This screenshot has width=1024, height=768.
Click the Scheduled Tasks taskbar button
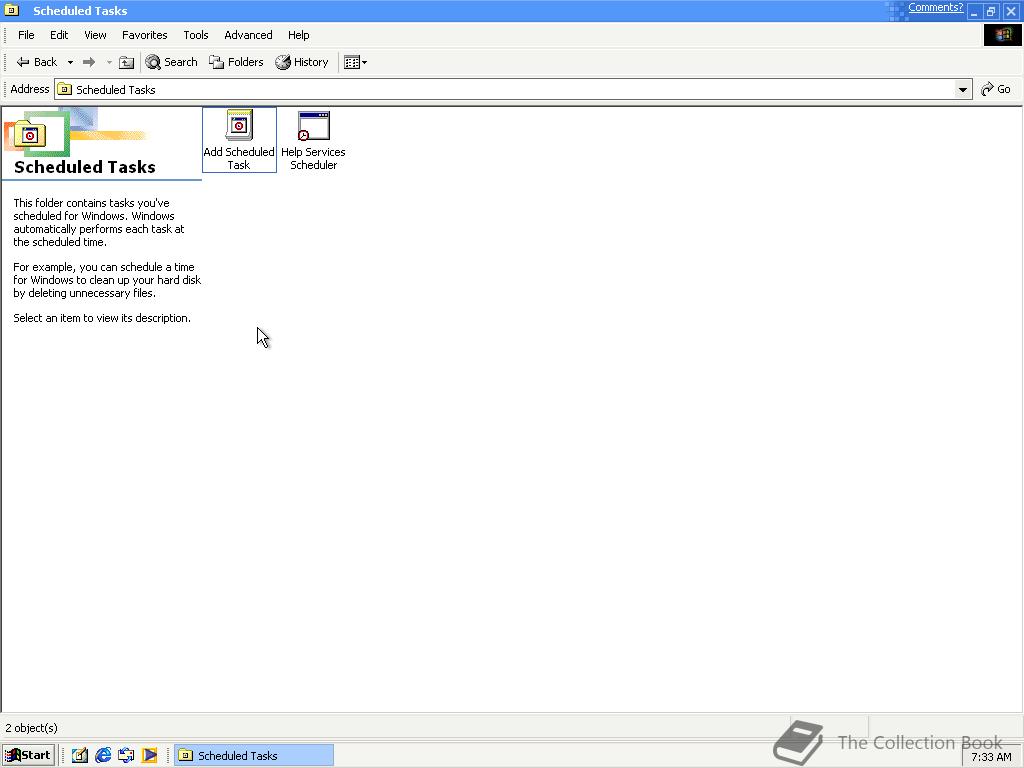[x=254, y=756]
